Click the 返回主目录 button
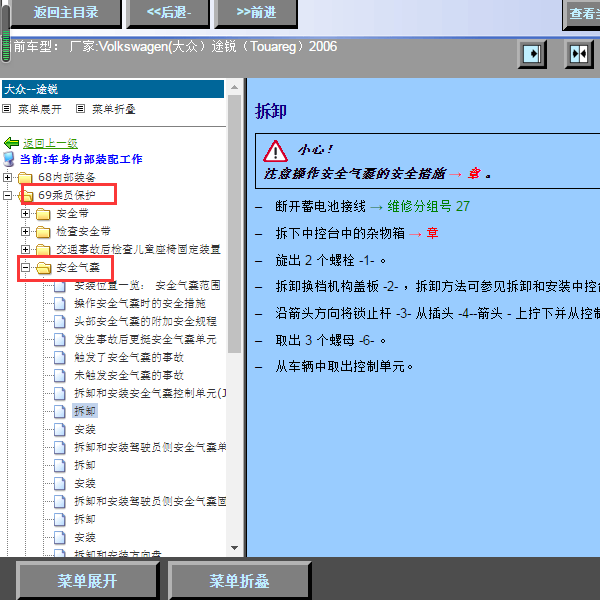The width and height of the screenshot is (600, 600). [66, 13]
